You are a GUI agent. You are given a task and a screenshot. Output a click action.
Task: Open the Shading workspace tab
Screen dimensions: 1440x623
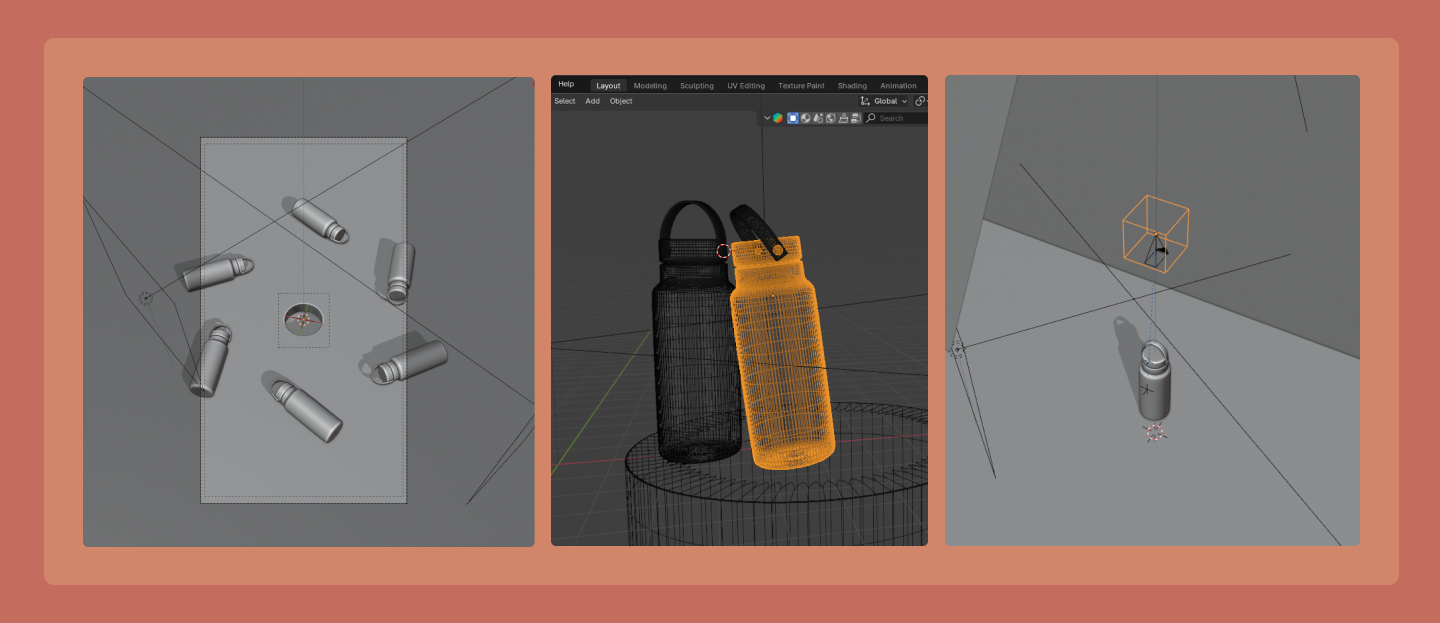coord(852,86)
